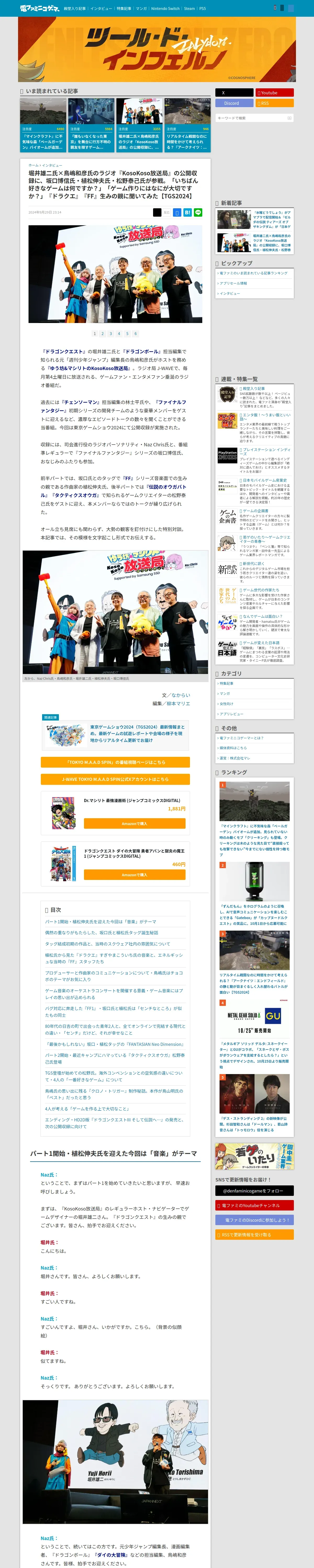
Task: Click the ツール・ド・インフェルノ banner ad
Action: [x=157, y=49]
